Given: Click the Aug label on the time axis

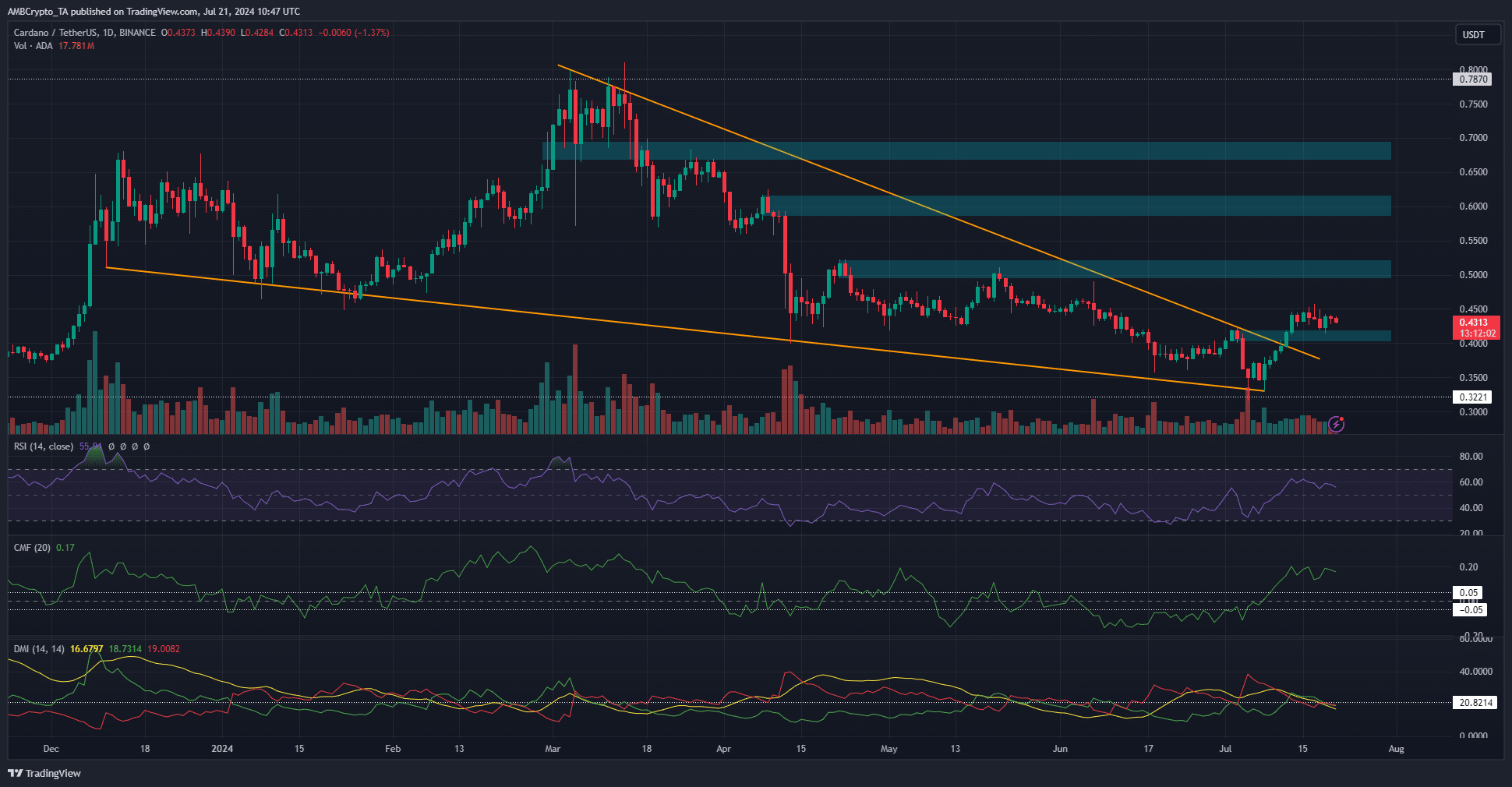Looking at the screenshot, I should (1397, 749).
